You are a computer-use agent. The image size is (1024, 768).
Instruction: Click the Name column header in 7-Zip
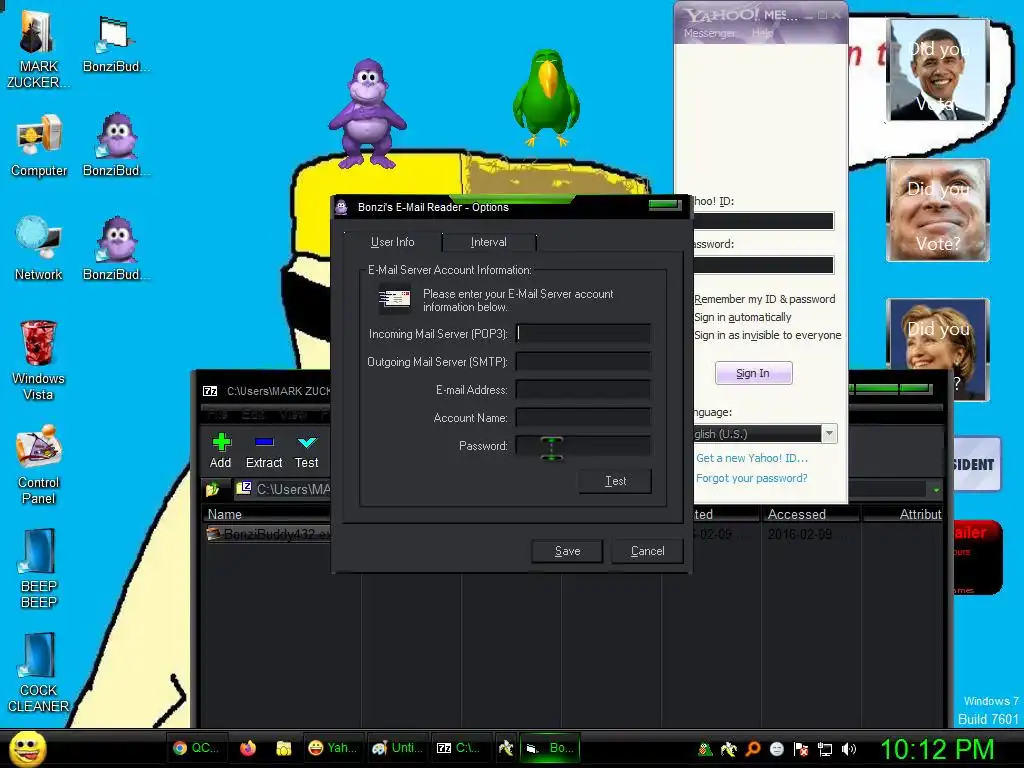click(268, 515)
